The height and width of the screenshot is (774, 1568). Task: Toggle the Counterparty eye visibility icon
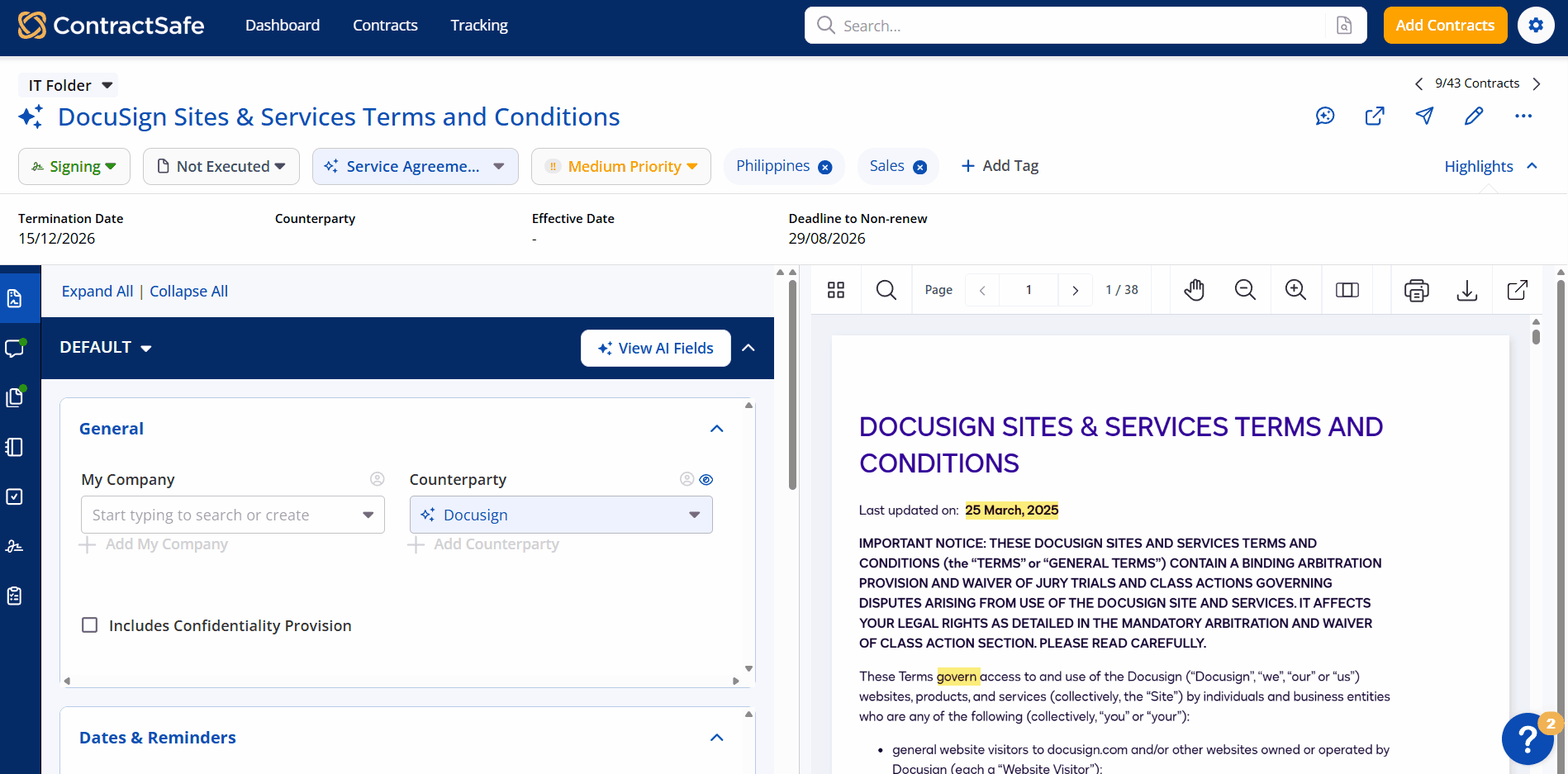pos(706,479)
